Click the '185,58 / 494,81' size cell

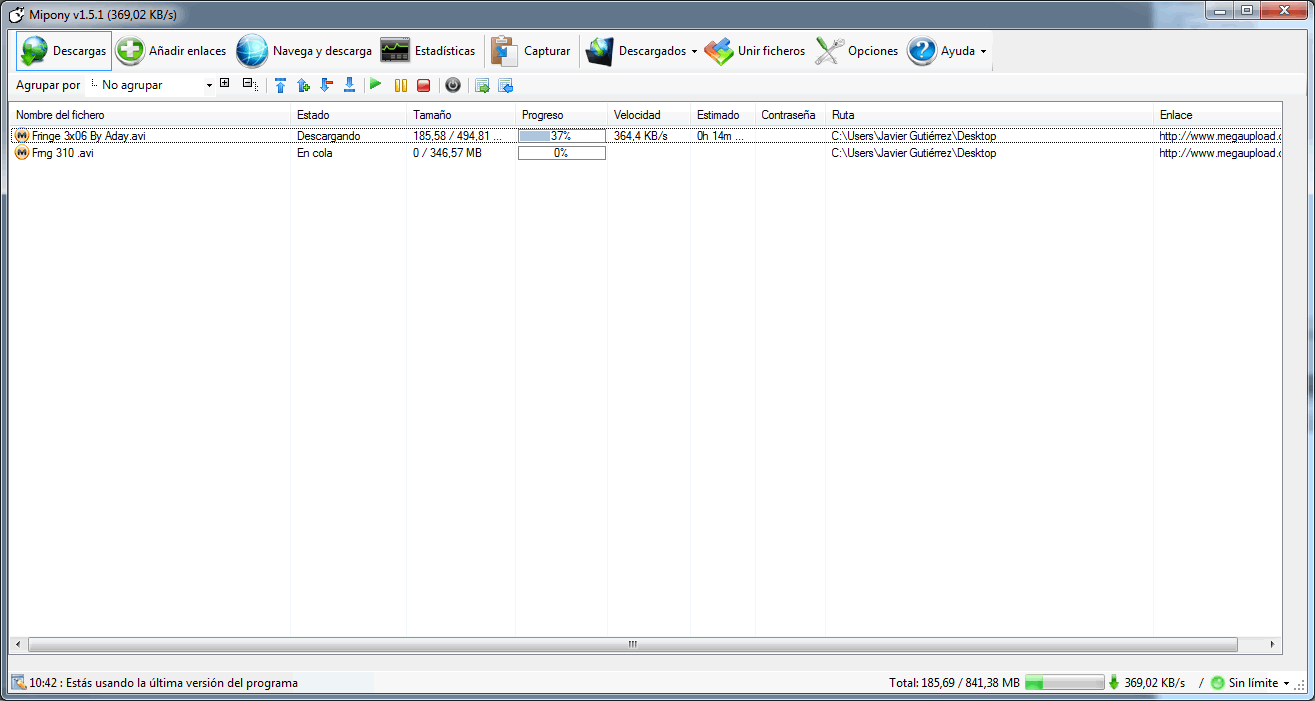point(458,135)
